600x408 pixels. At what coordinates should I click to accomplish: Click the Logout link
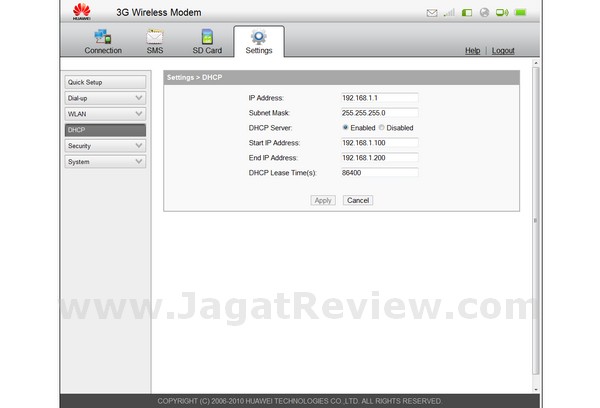[503, 50]
